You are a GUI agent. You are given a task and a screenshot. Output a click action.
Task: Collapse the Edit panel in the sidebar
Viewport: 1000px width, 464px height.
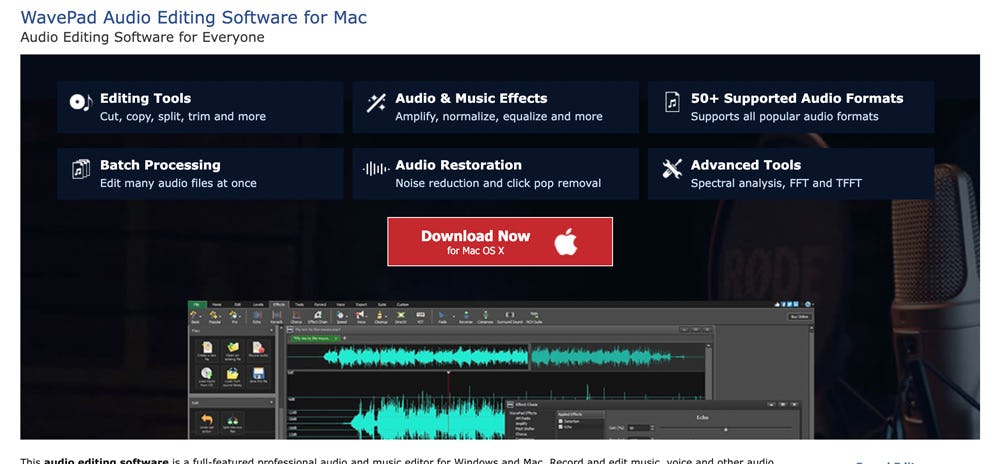pos(274,401)
